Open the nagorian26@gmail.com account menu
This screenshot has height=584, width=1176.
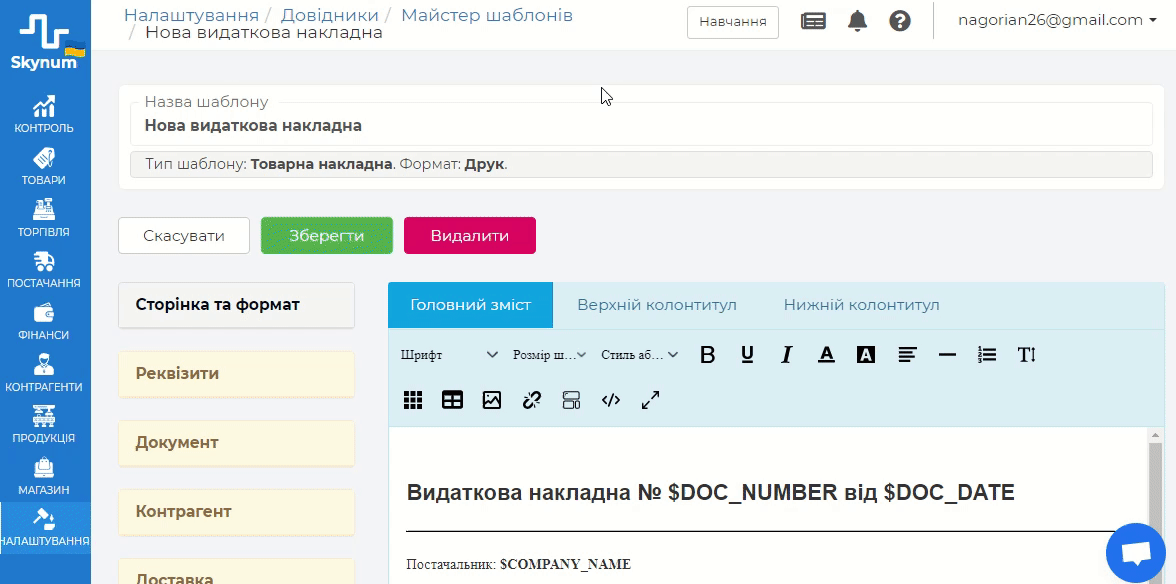1058,20
